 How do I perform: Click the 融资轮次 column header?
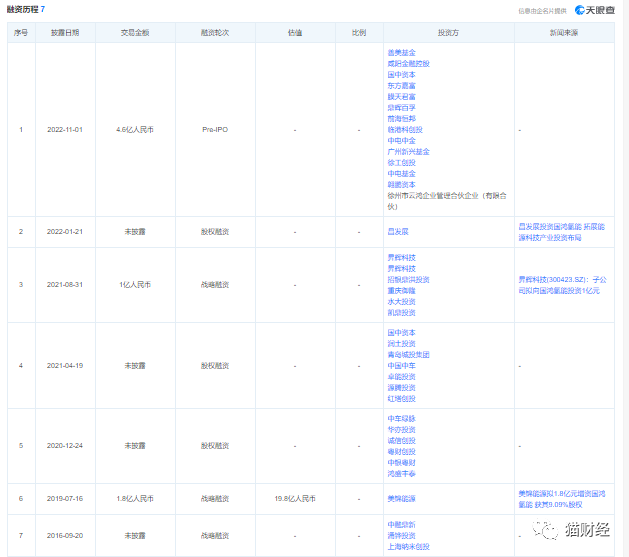click(215, 32)
